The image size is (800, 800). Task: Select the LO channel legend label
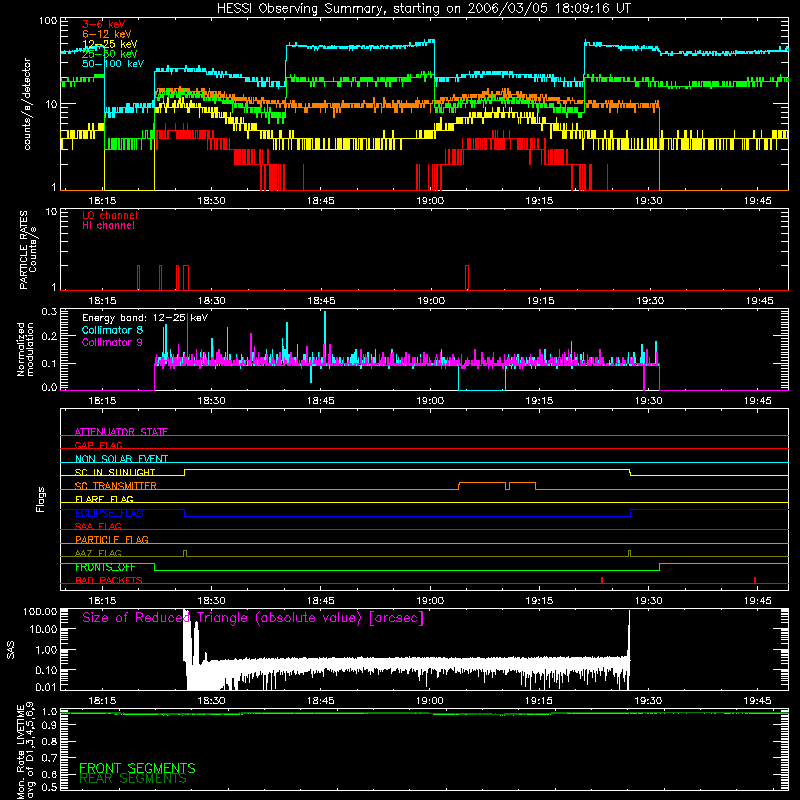pyautogui.click(x=110, y=215)
